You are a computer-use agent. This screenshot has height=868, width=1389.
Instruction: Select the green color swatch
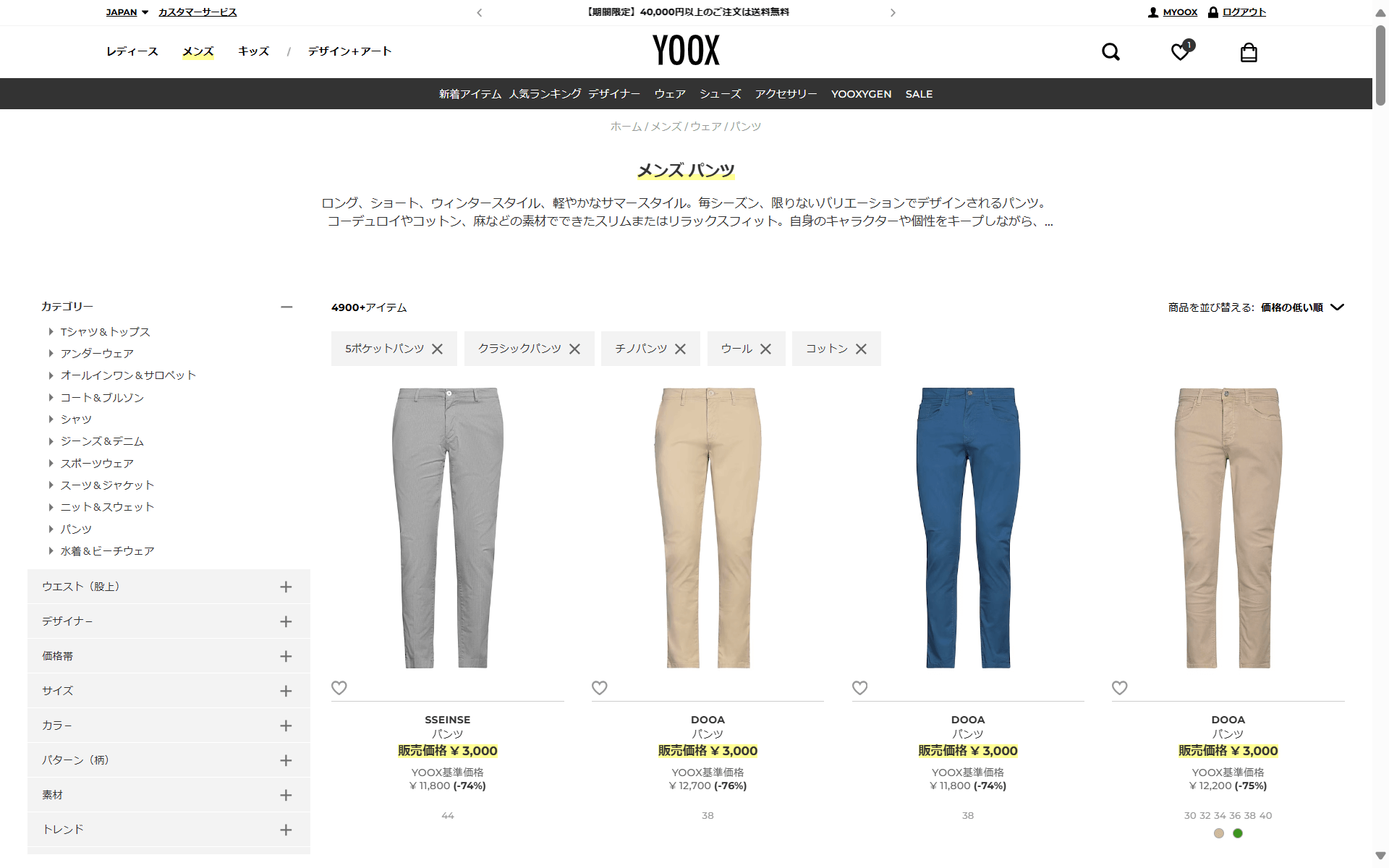(x=1238, y=833)
